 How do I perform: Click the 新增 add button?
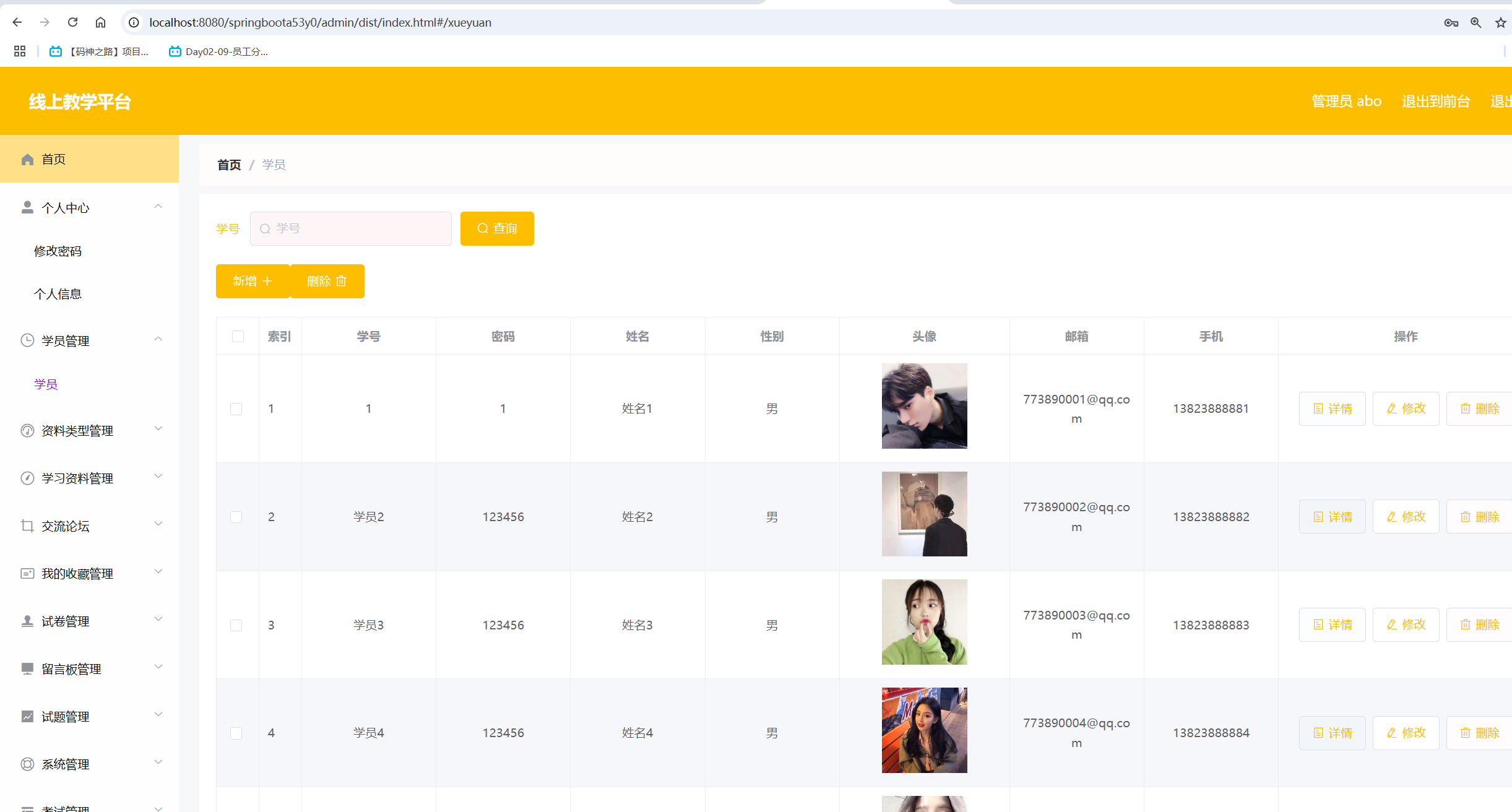pos(253,281)
